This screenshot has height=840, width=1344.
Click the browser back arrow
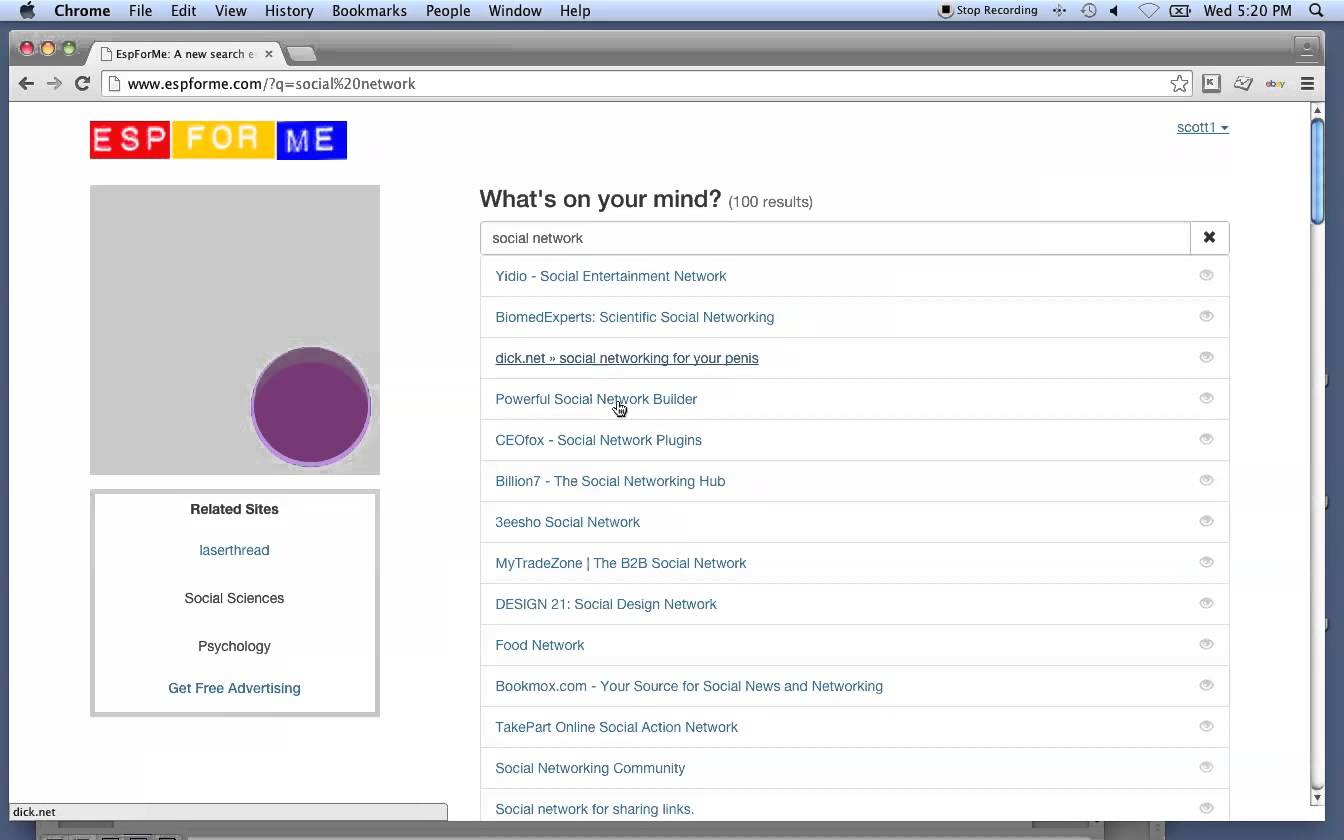(x=26, y=84)
